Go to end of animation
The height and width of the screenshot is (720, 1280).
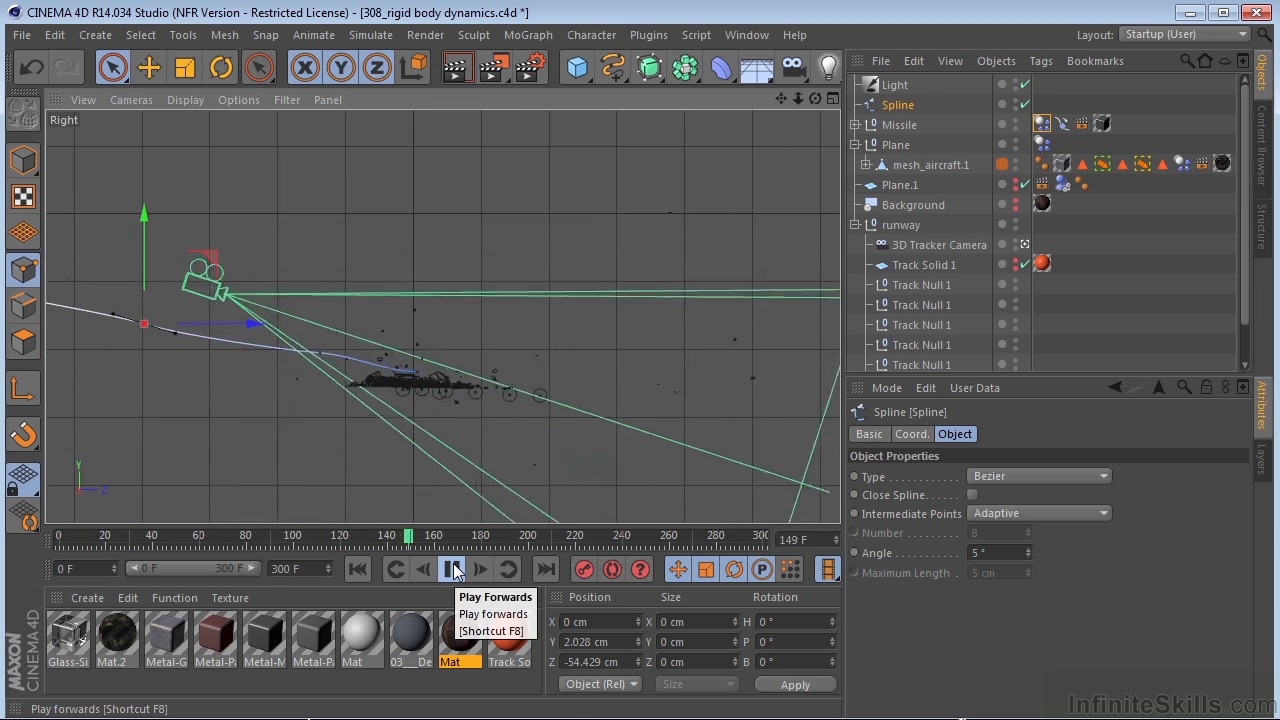tap(546, 569)
